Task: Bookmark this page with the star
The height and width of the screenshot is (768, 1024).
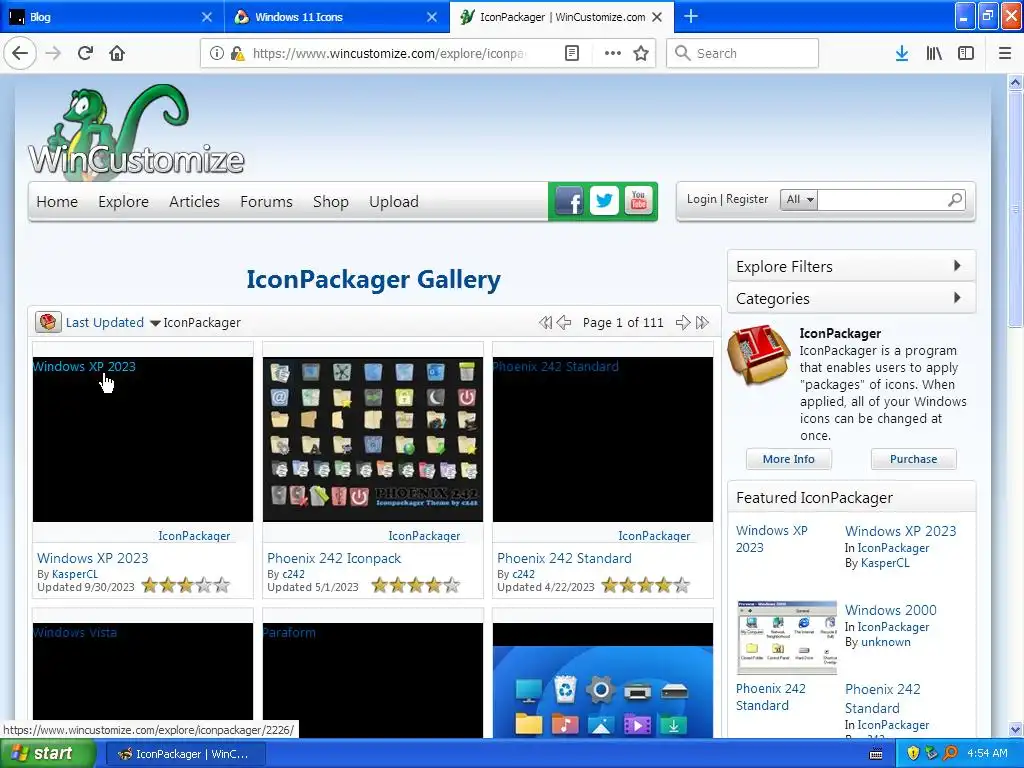Action: coord(641,54)
